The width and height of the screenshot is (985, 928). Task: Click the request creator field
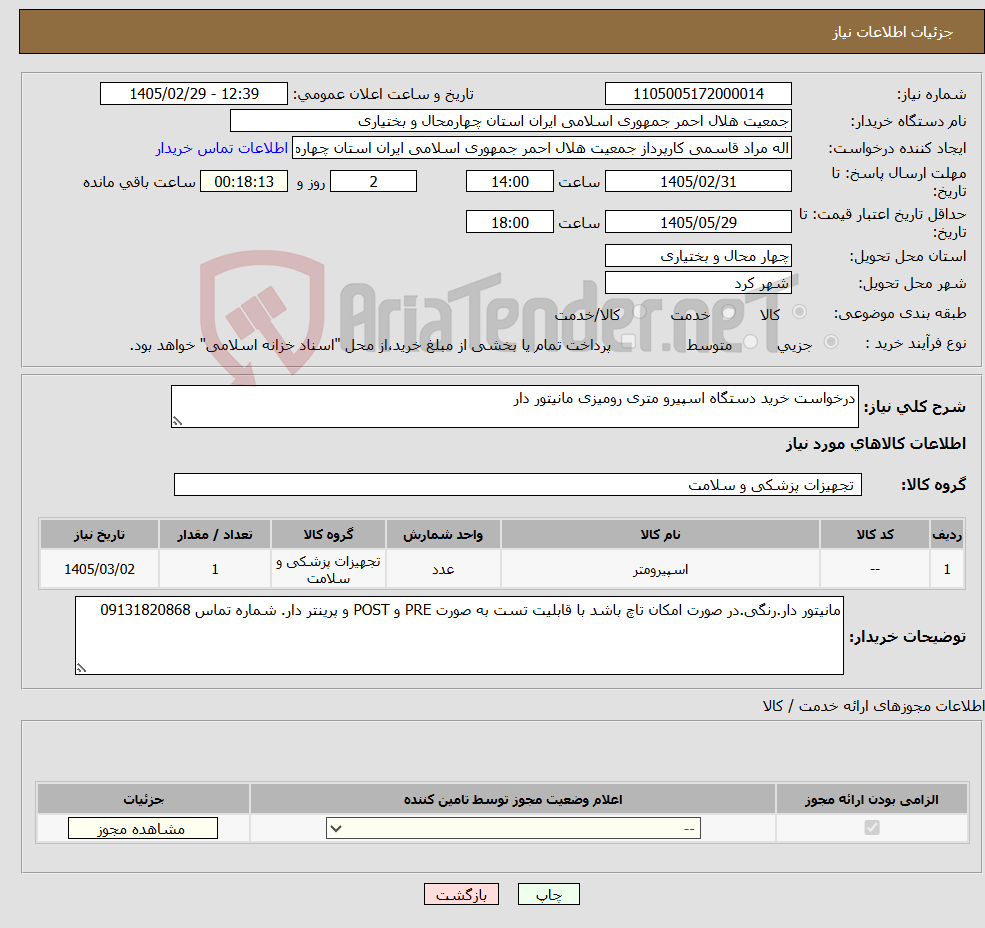pos(541,148)
